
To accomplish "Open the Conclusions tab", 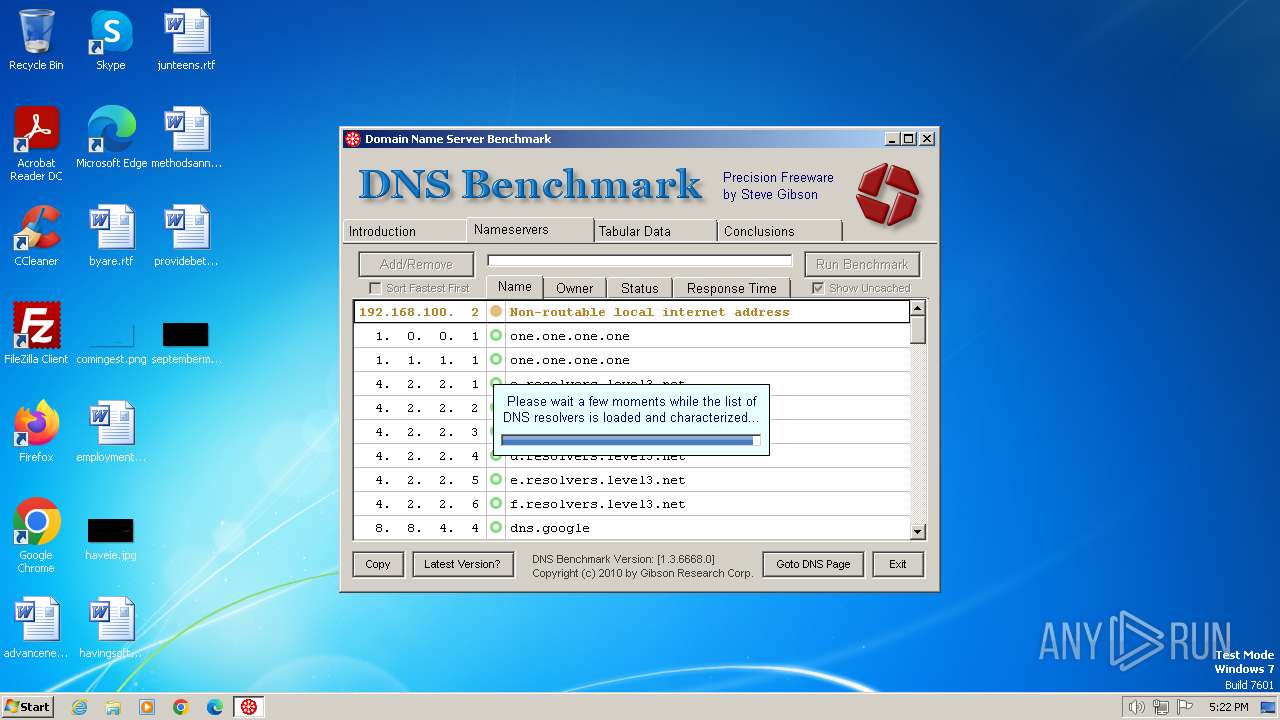I will [x=780, y=231].
